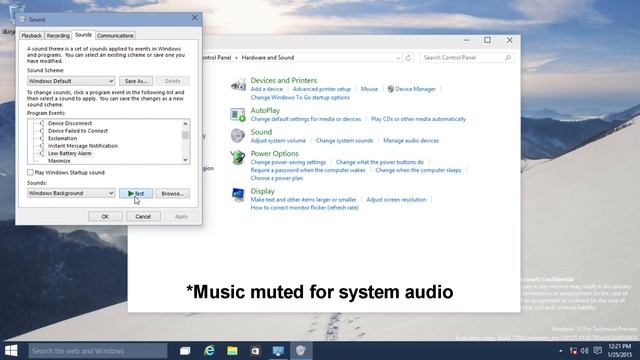Open Task View on the taskbar

coord(185,351)
